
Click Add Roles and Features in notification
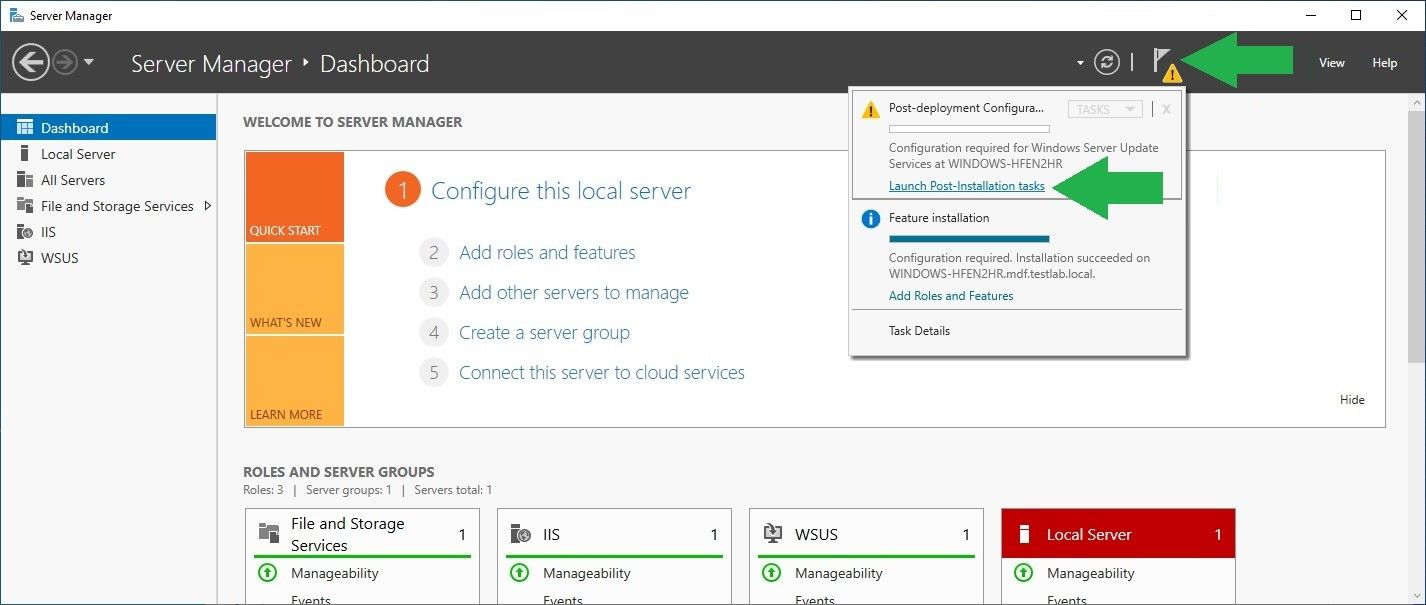pyautogui.click(x=951, y=296)
